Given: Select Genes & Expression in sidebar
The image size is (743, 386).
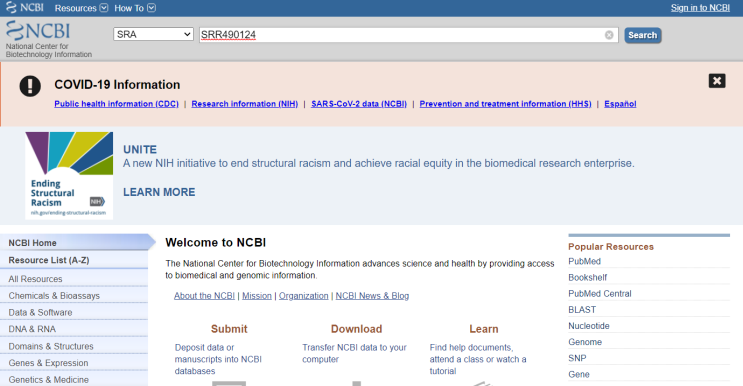Looking at the screenshot, I should pyautogui.click(x=74, y=363).
